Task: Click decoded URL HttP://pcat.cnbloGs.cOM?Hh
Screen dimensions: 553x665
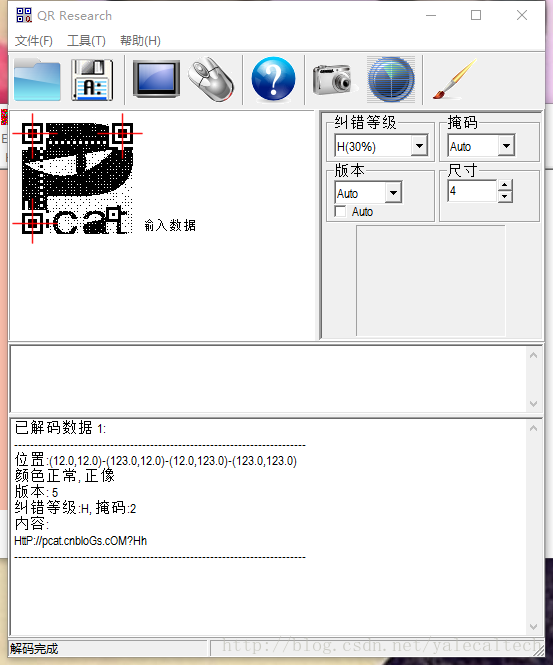Action: click(81, 541)
